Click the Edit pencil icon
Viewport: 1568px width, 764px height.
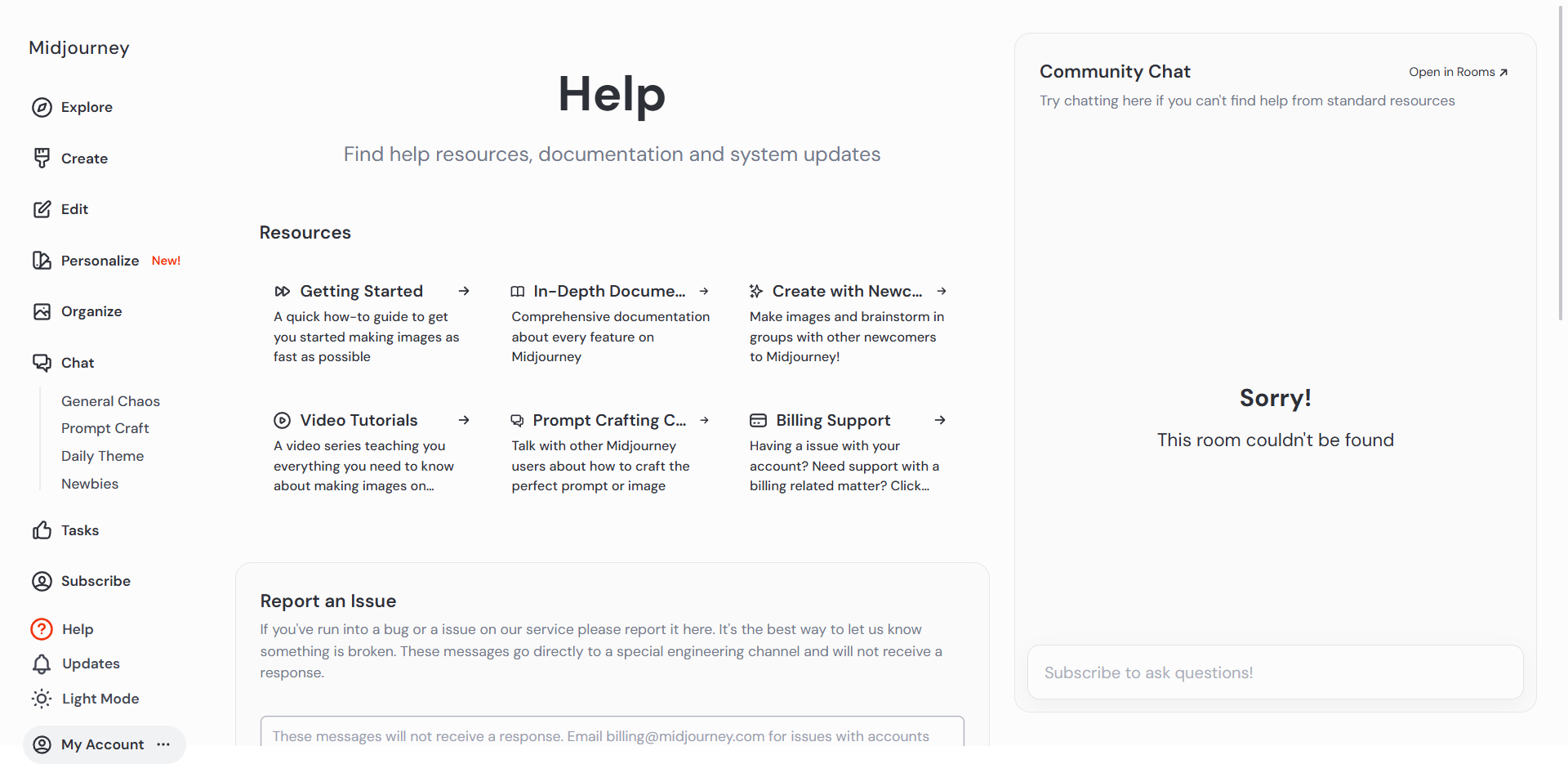(x=42, y=209)
